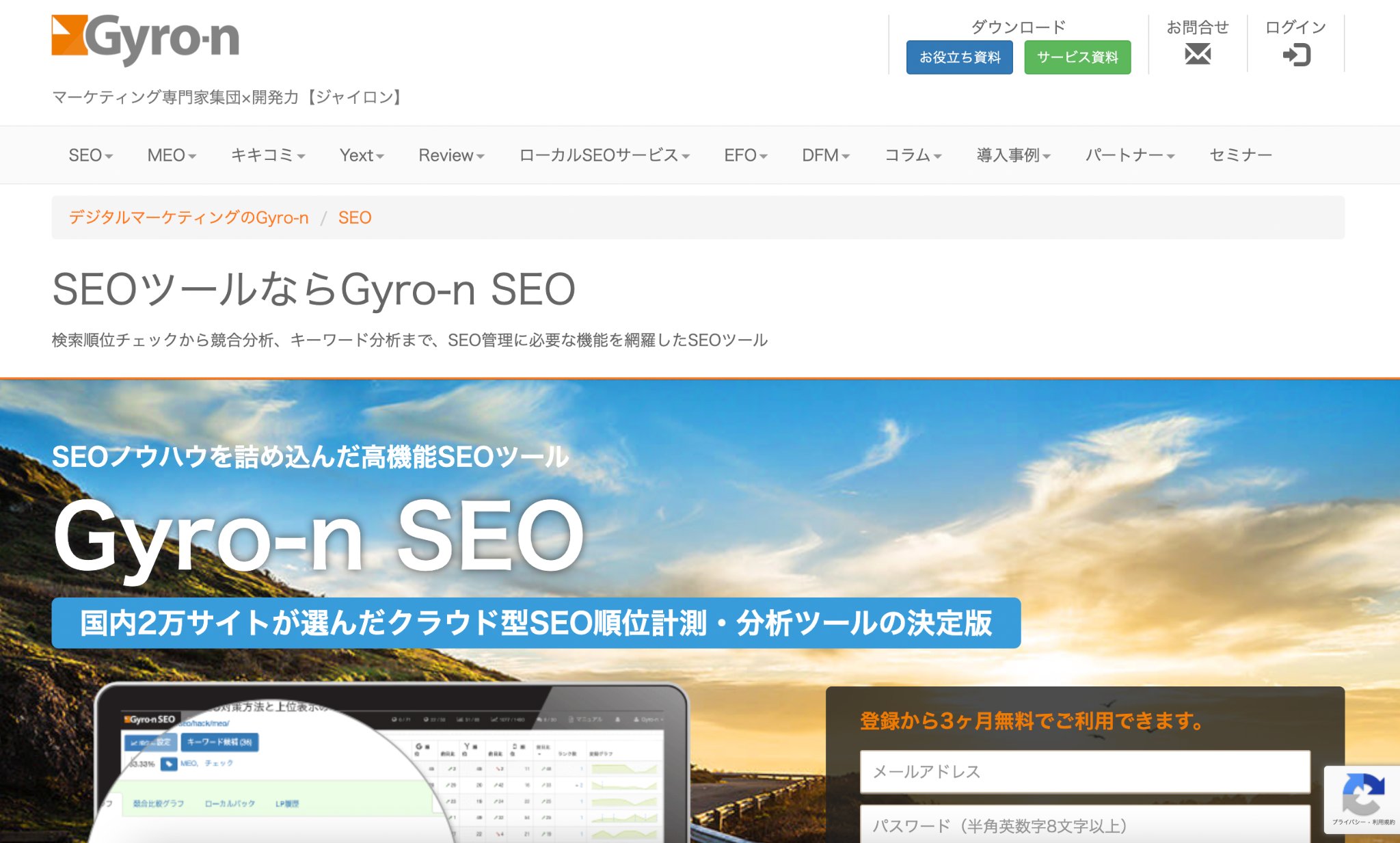Screen dimensions: 1400x843
Task: Open the お問合せ envelope icon
Action: point(1197,54)
